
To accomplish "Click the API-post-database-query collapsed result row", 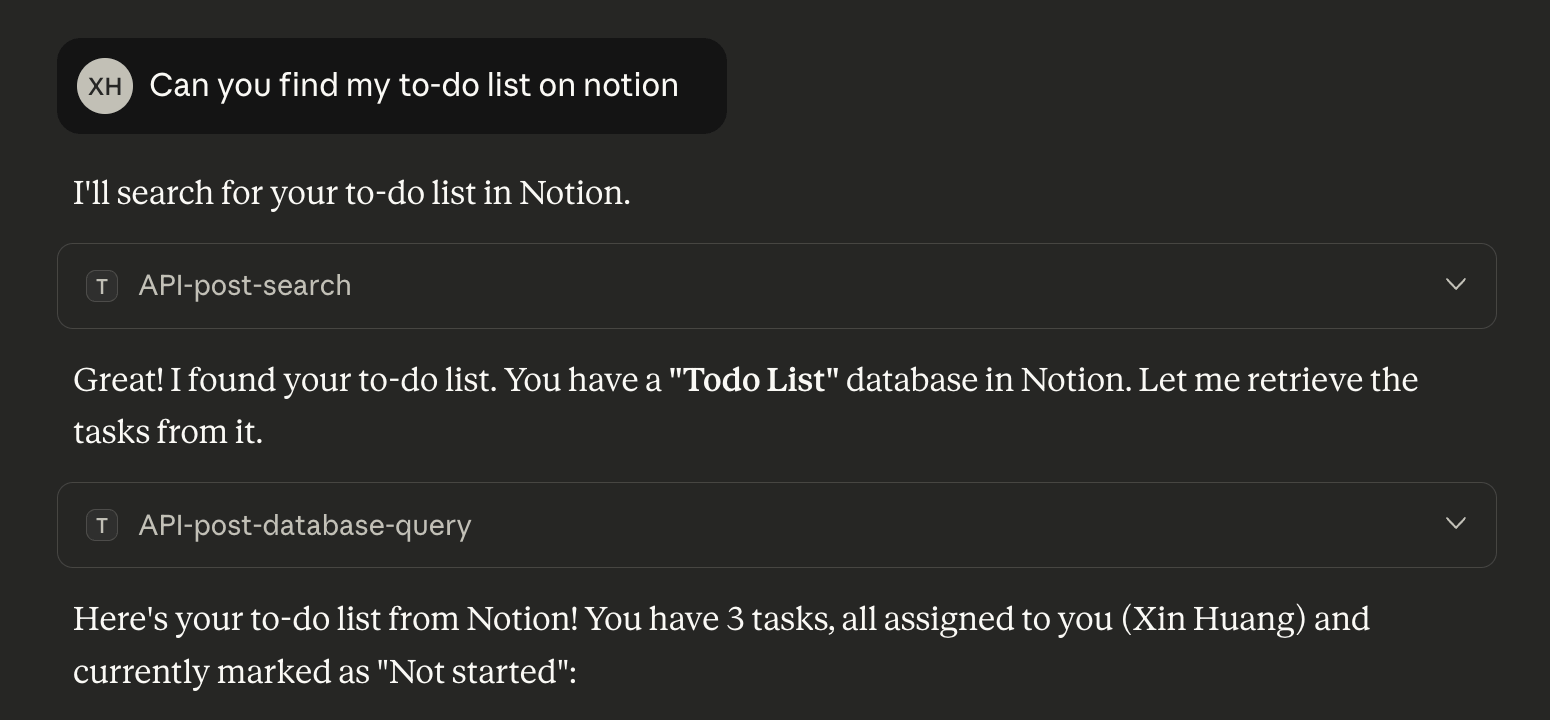I will [x=776, y=525].
